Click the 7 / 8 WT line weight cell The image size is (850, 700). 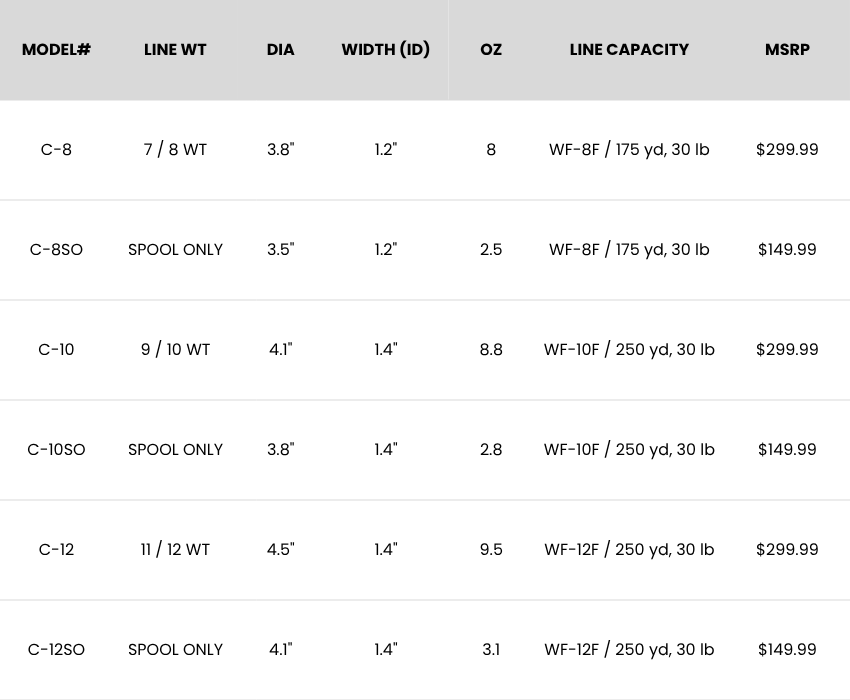(x=175, y=149)
